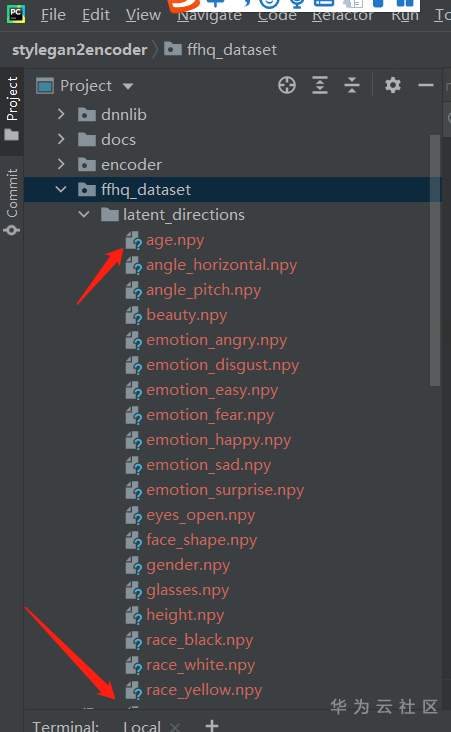The width and height of the screenshot is (451, 732).
Task: Close the Local terminal tab
Action: tap(175, 727)
